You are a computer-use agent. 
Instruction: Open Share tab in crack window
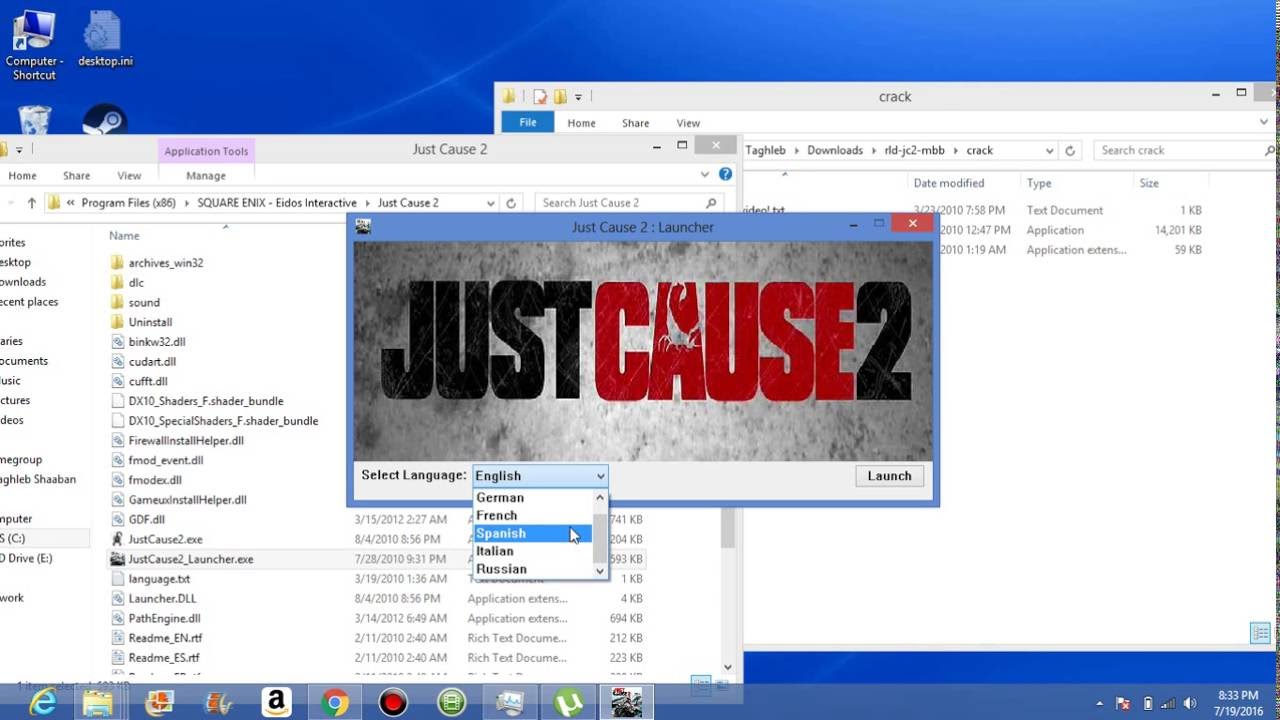636,123
